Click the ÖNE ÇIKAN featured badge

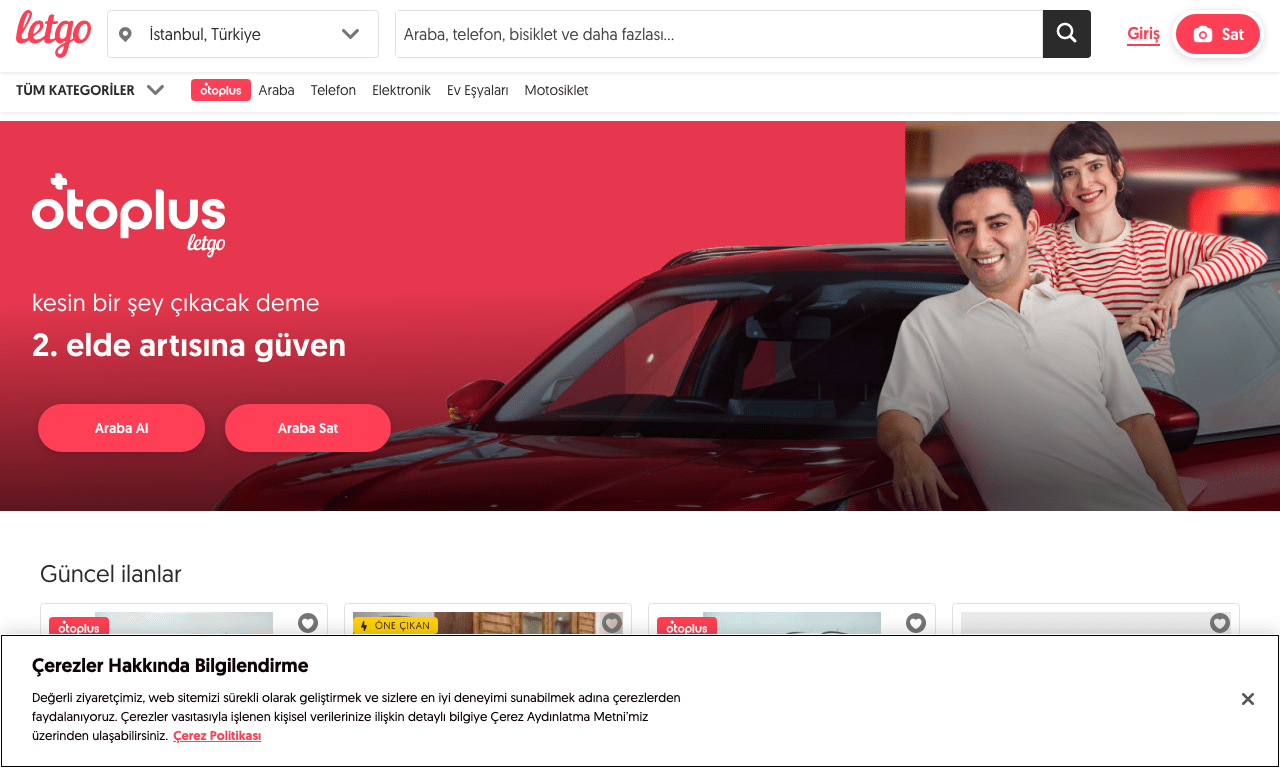(x=394, y=626)
